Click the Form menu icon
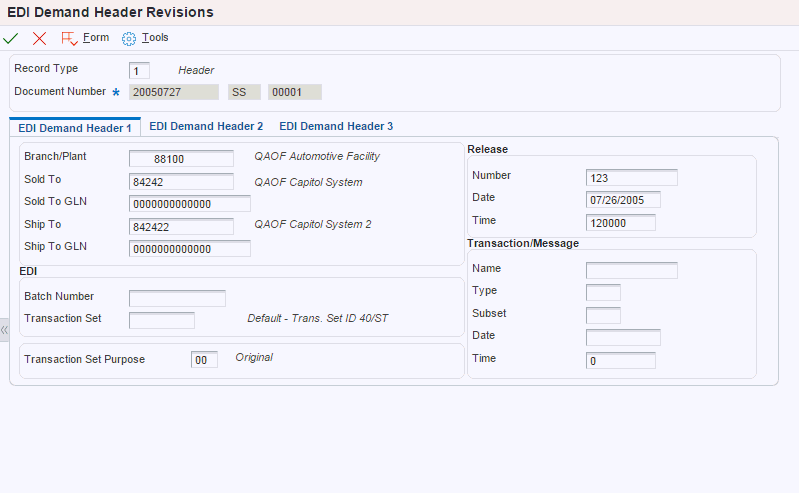Image resolution: width=799 pixels, height=493 pixels. pos(69,38)
